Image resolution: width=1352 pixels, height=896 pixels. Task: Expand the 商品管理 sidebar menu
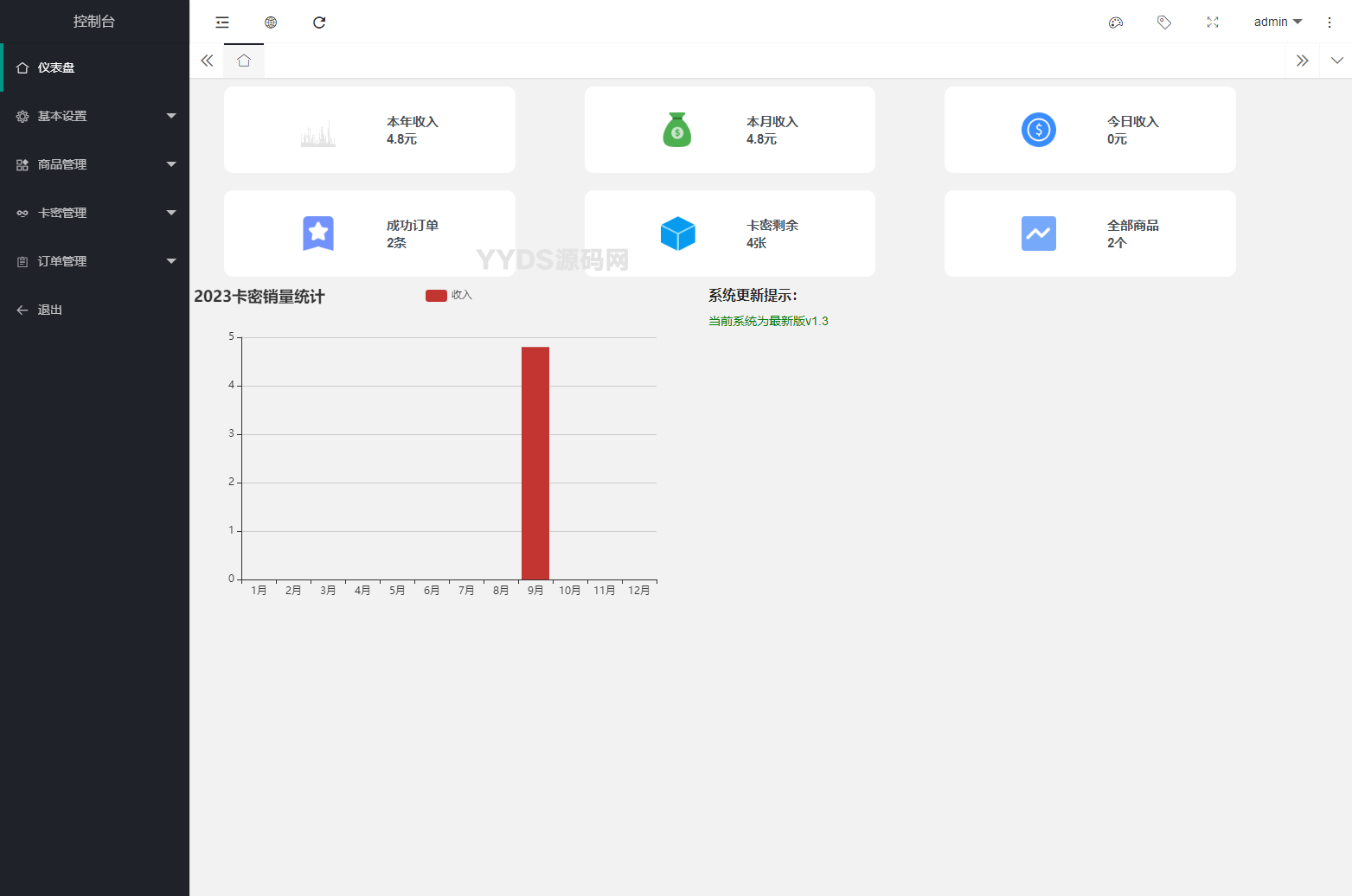tap(94, 164)
